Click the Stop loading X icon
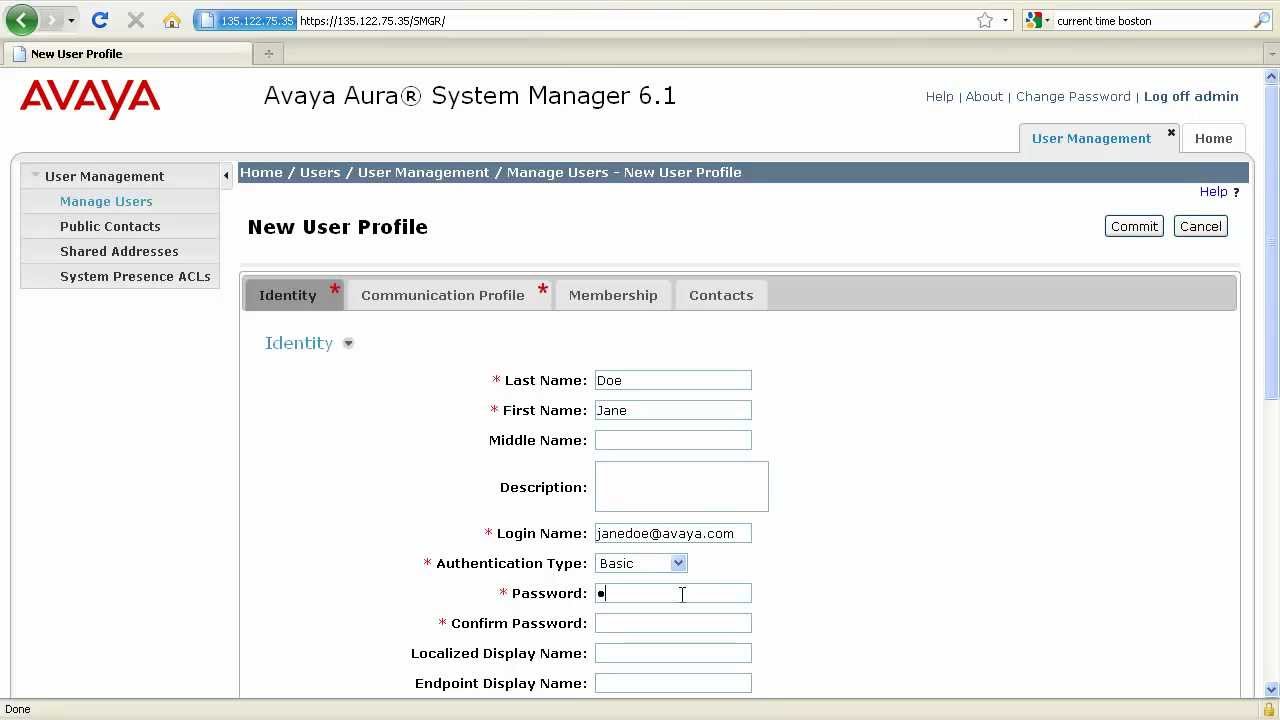 click(136, 20)
